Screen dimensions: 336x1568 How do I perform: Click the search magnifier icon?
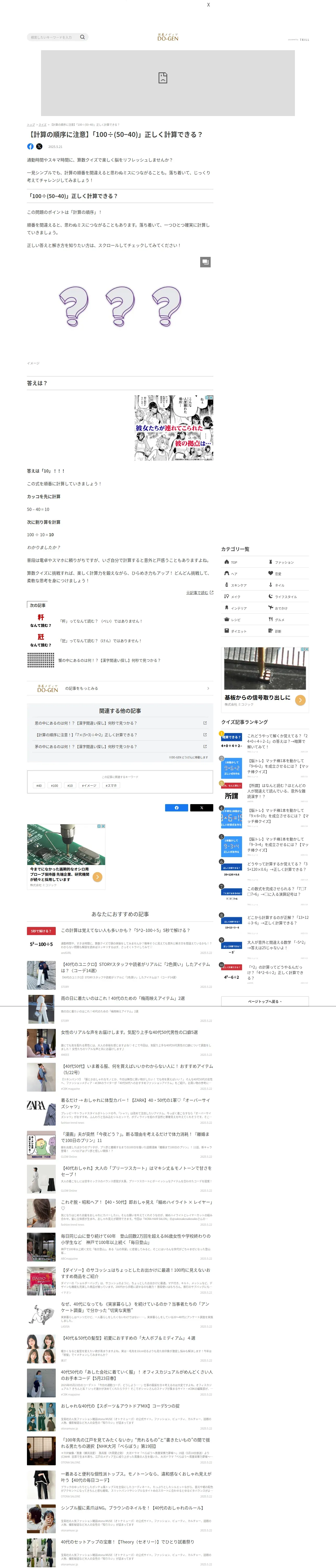point(82,37)
